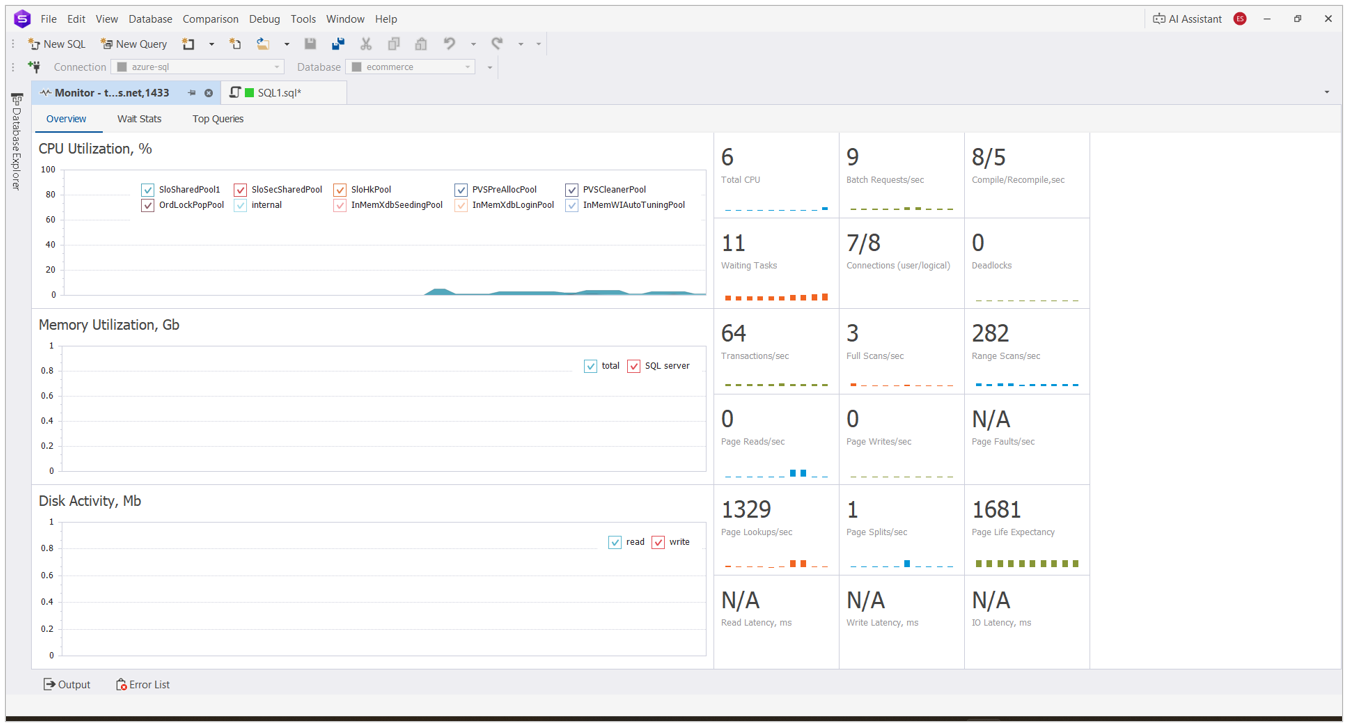Expand the Open File dropdown arrow

pos(286,44)
